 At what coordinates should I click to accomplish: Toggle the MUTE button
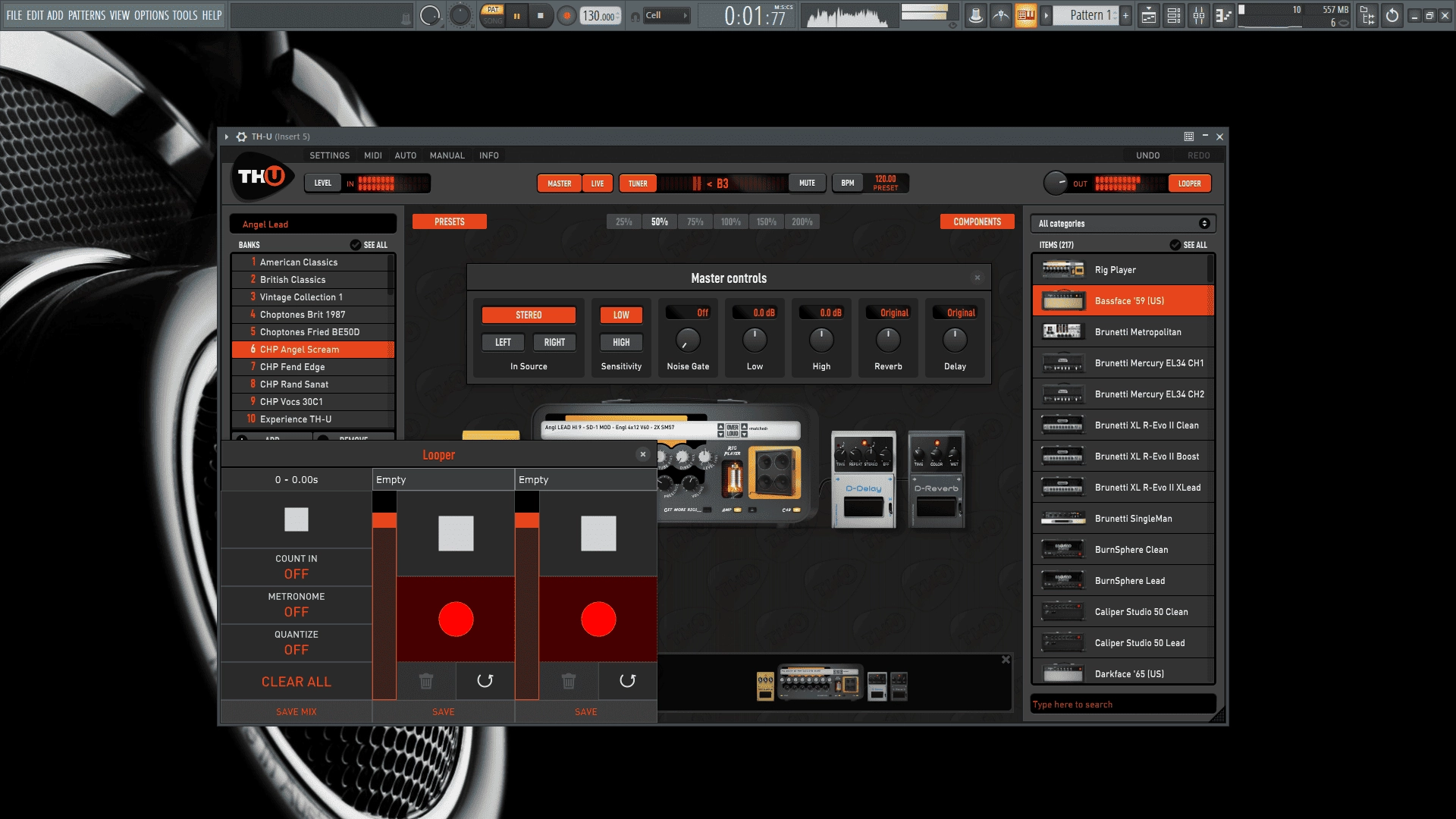(x=807, y=183)
